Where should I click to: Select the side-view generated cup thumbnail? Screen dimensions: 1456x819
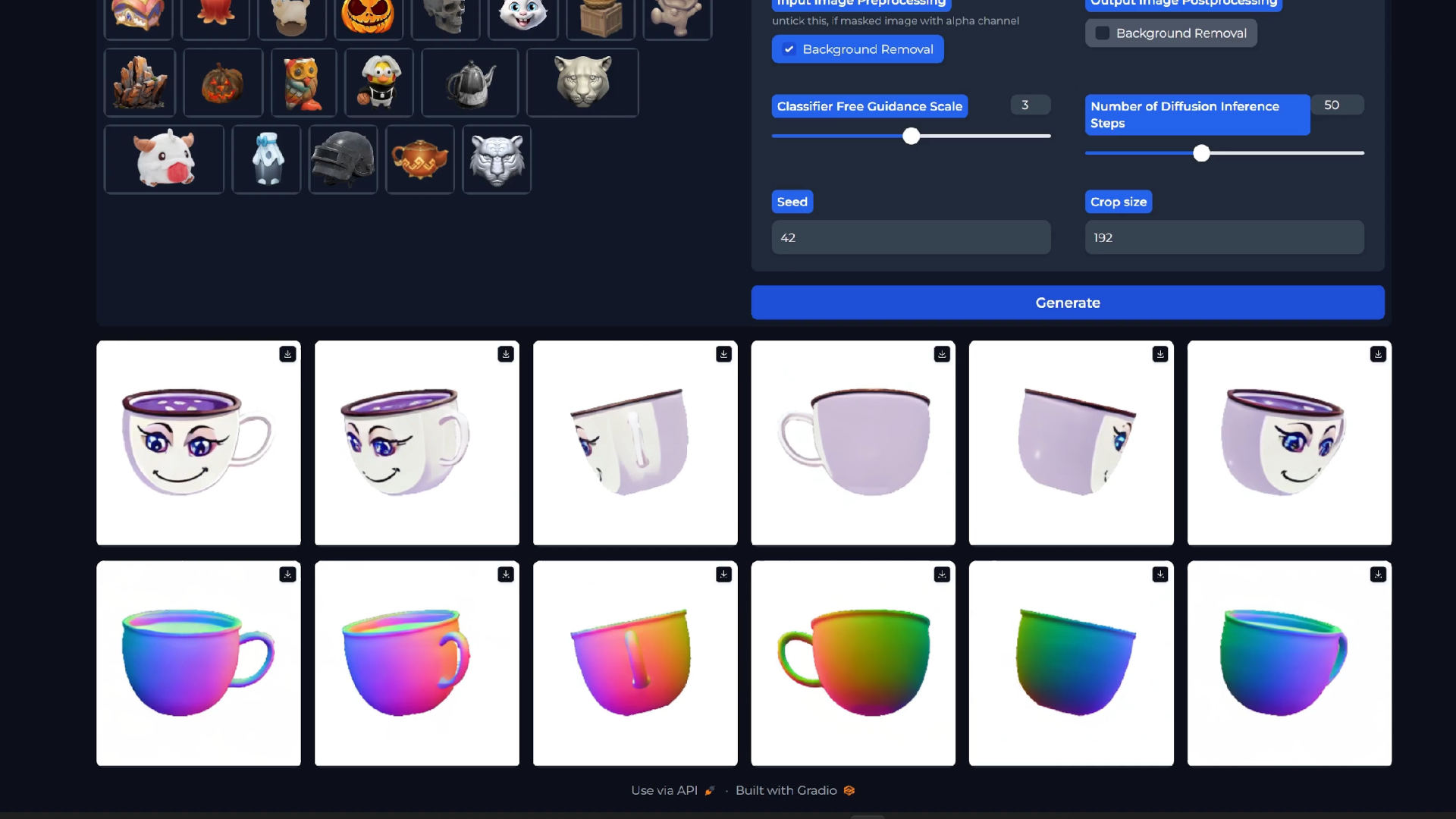pos(853,442)
